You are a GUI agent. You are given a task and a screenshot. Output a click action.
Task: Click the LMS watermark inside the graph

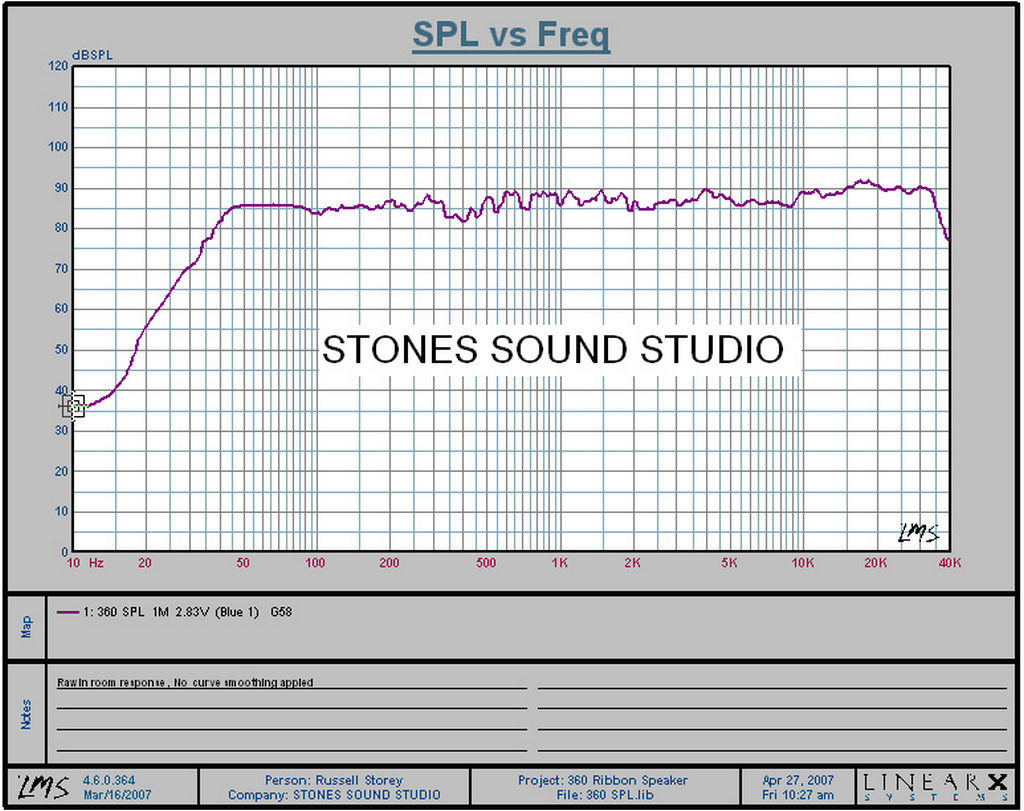[x=918, y=533]
